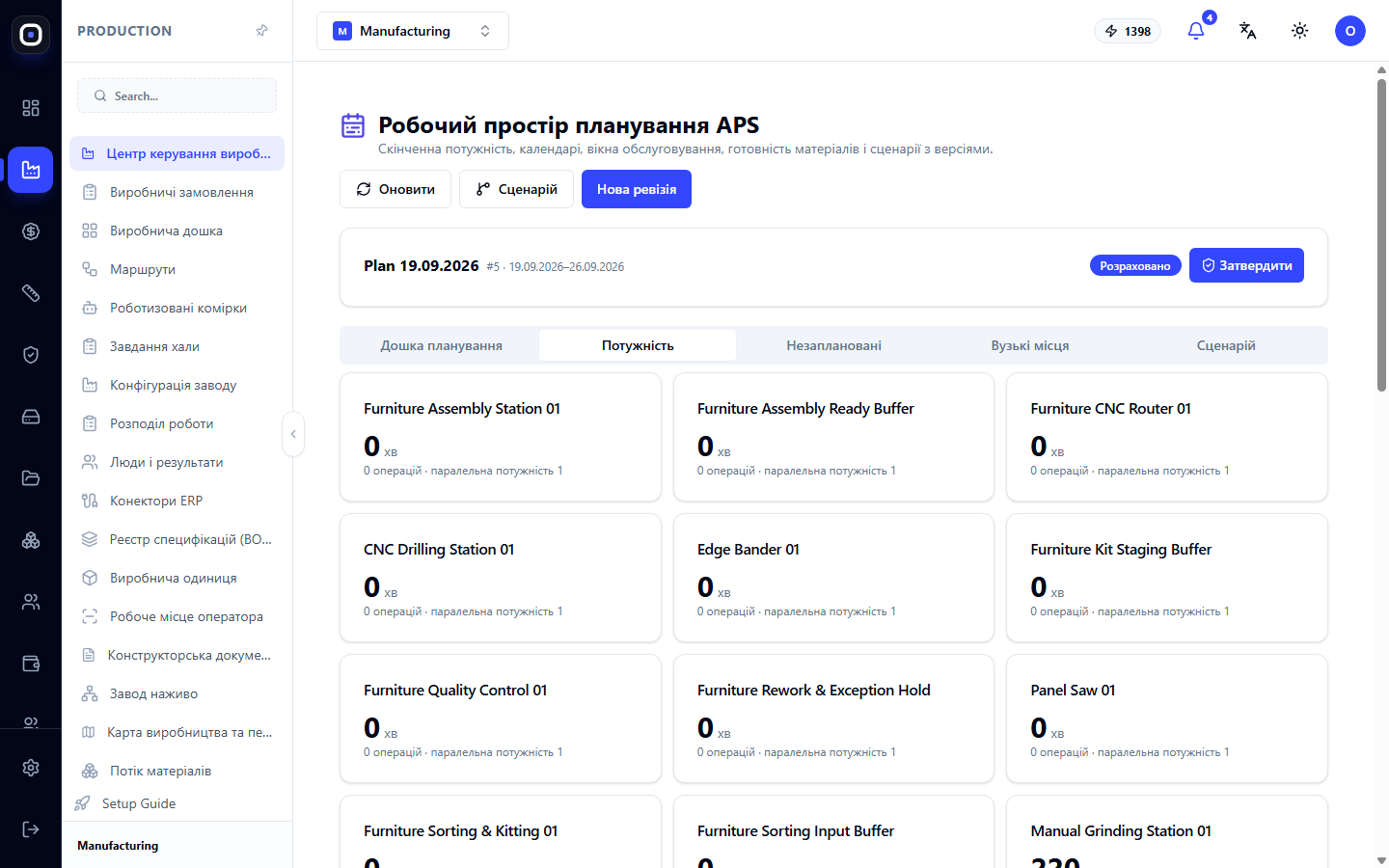This screenshot has width=1389, height=868.
Task: Switch to the Дошка планування tab
Action: pos(441,345)
